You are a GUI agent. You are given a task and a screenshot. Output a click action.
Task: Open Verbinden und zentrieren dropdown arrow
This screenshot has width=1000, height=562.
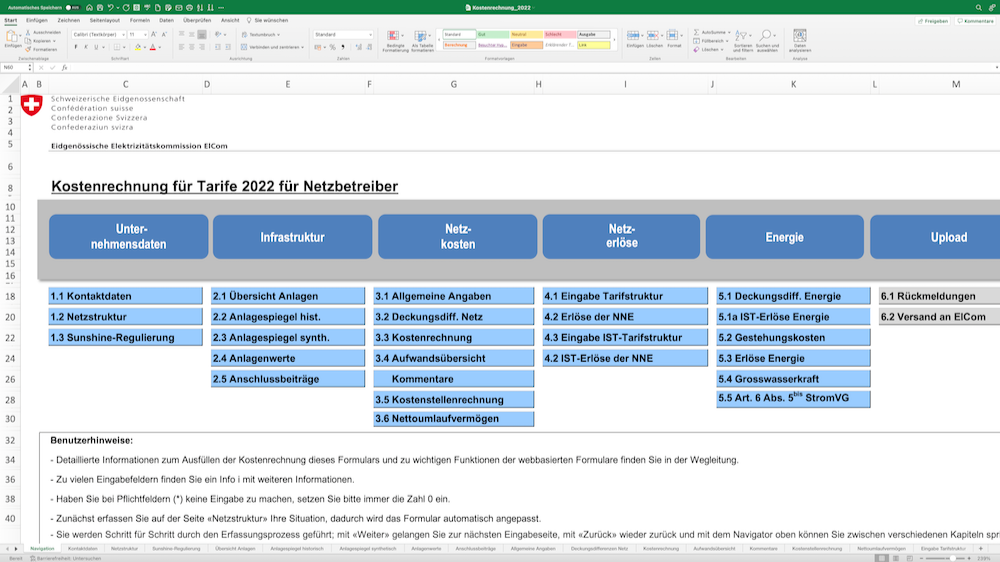coord(302,47)
